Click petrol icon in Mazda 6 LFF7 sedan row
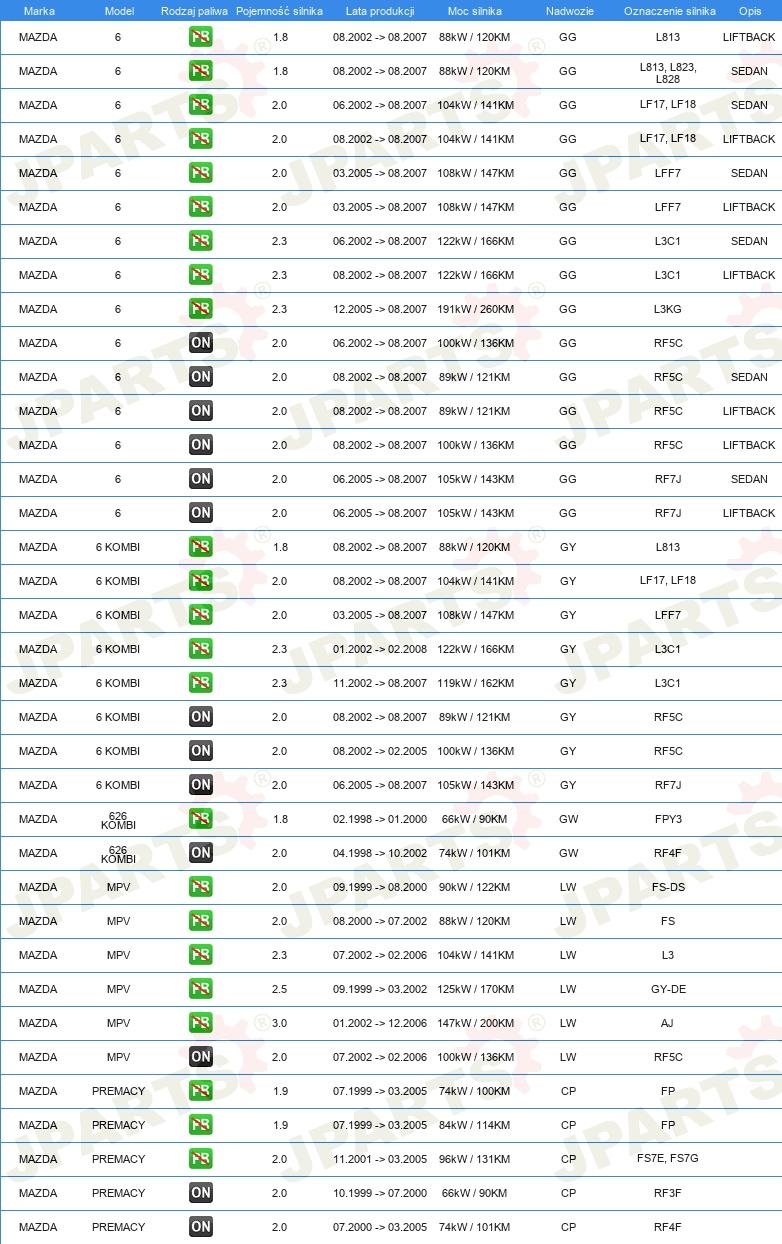The image size is (782, 1244). point(201,173)
